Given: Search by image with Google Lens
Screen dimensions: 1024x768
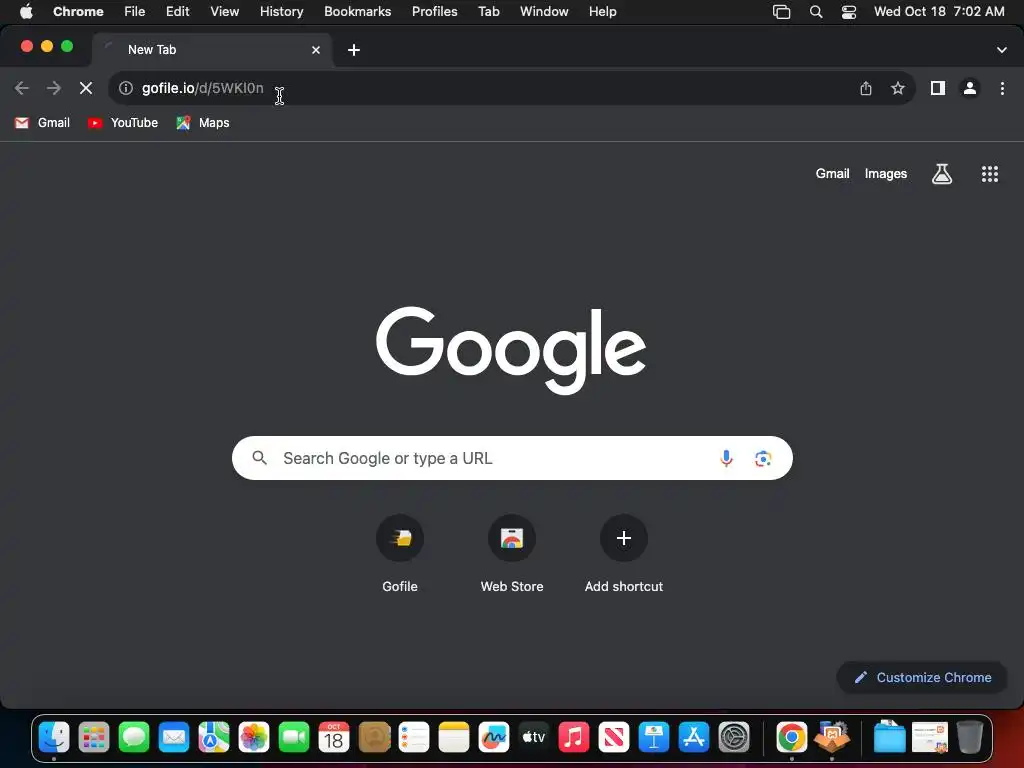Looking at the screenshot, I should pyautogui.click(x=763, y=458).
